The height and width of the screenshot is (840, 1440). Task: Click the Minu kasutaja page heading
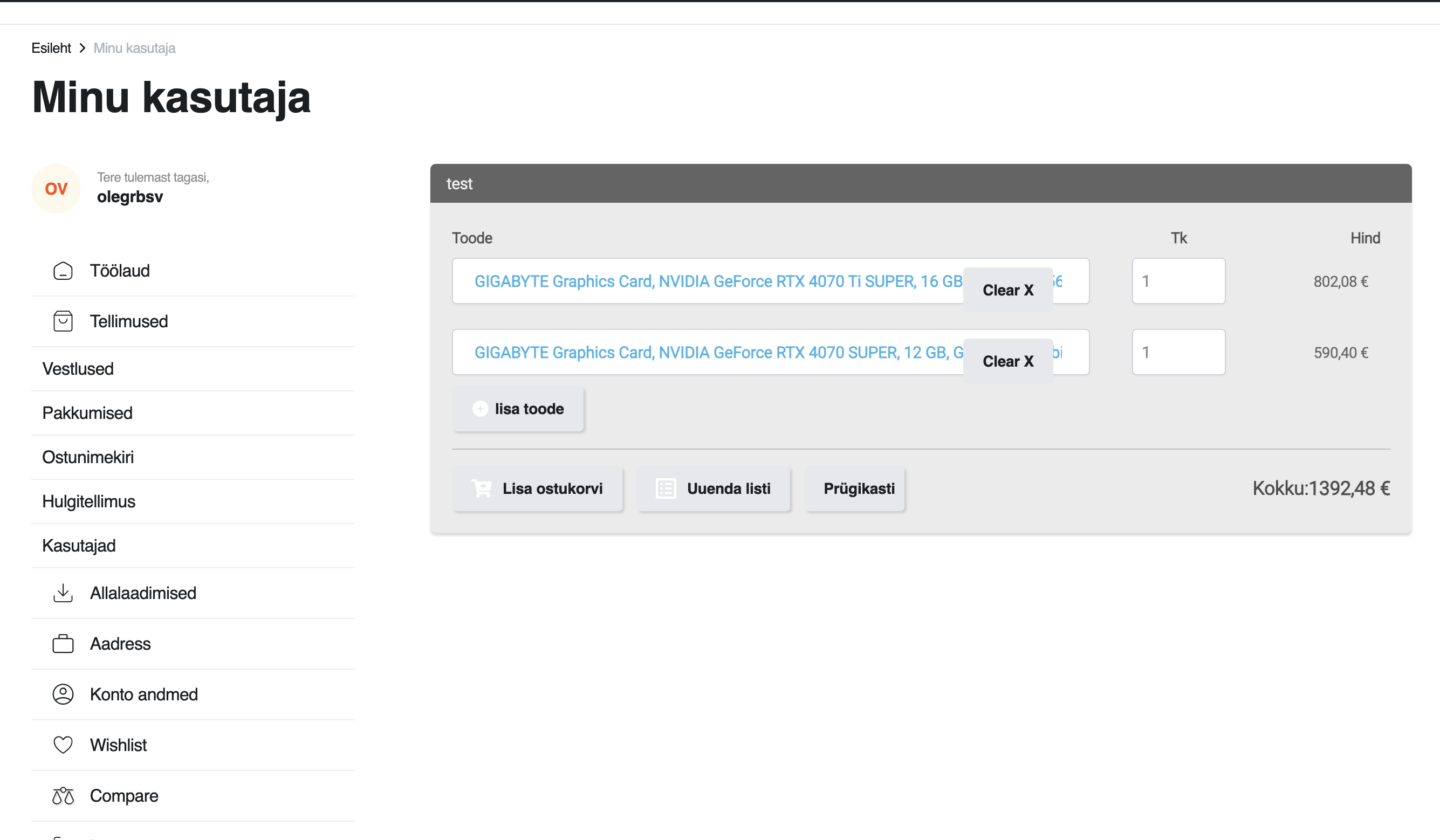[x=172, y=97]
